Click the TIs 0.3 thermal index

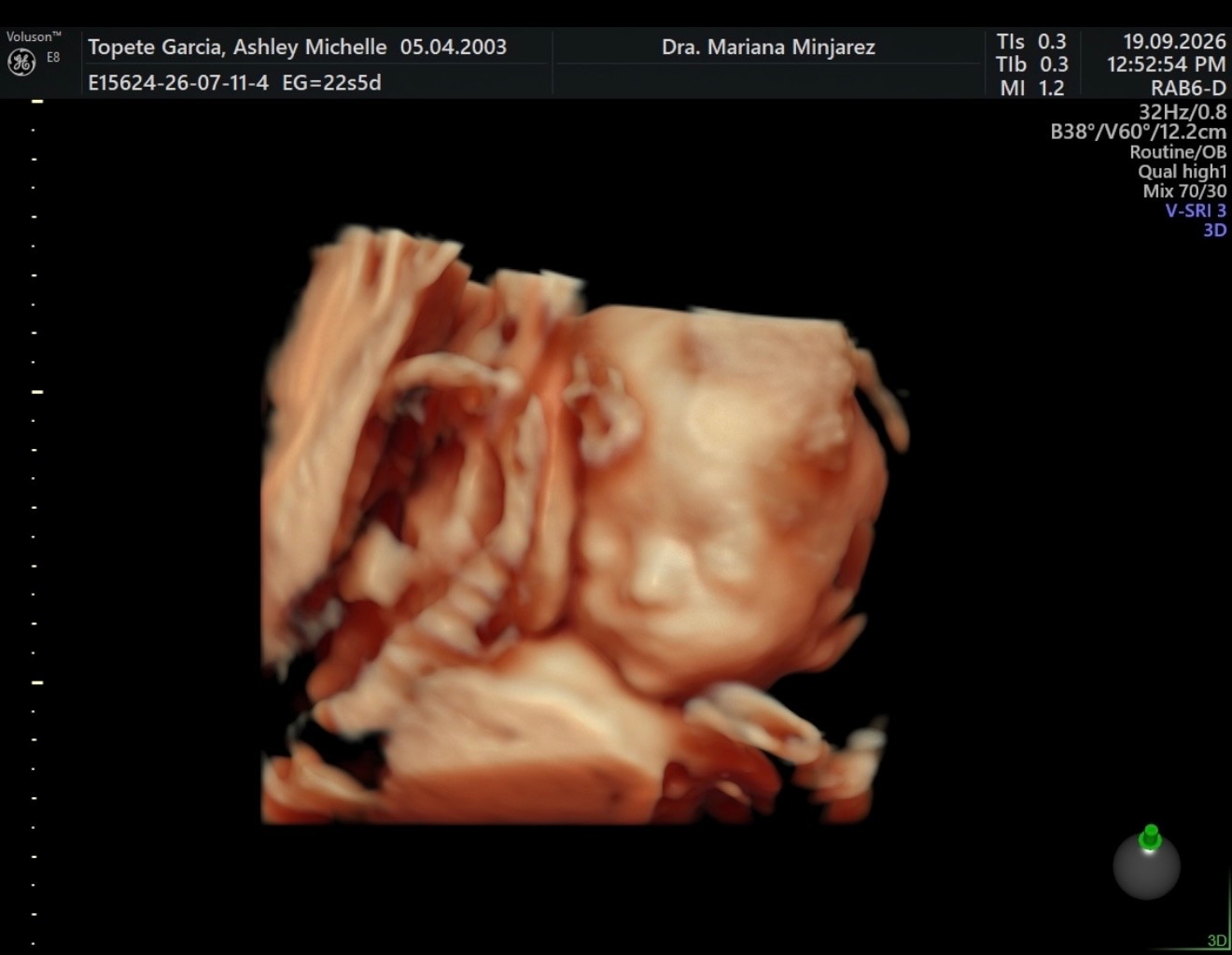[x=1030, y=41]
